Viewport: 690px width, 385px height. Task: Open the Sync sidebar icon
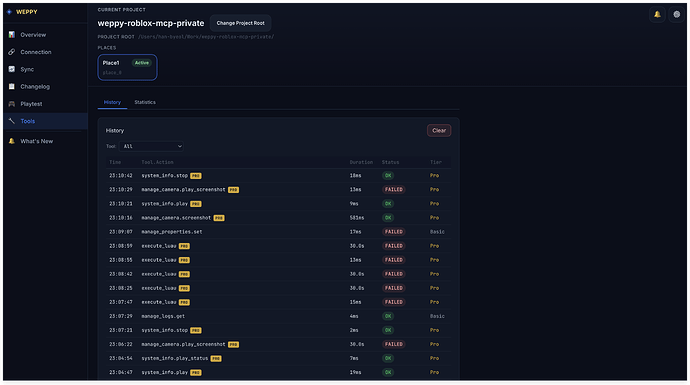coord(12,69)
